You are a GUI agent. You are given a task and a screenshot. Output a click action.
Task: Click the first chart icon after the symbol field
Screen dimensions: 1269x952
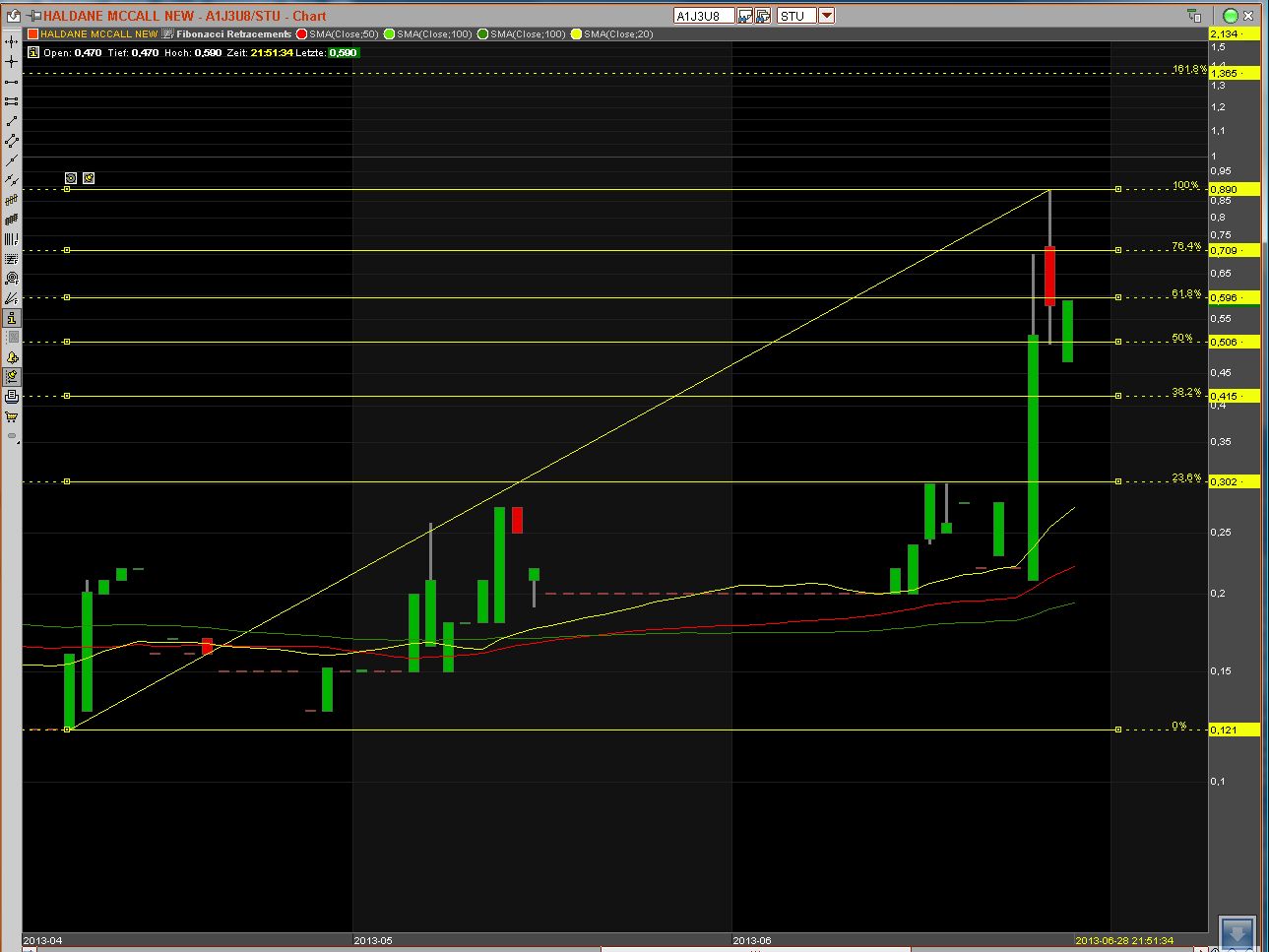pyautogui.click(x=745, y=16)
